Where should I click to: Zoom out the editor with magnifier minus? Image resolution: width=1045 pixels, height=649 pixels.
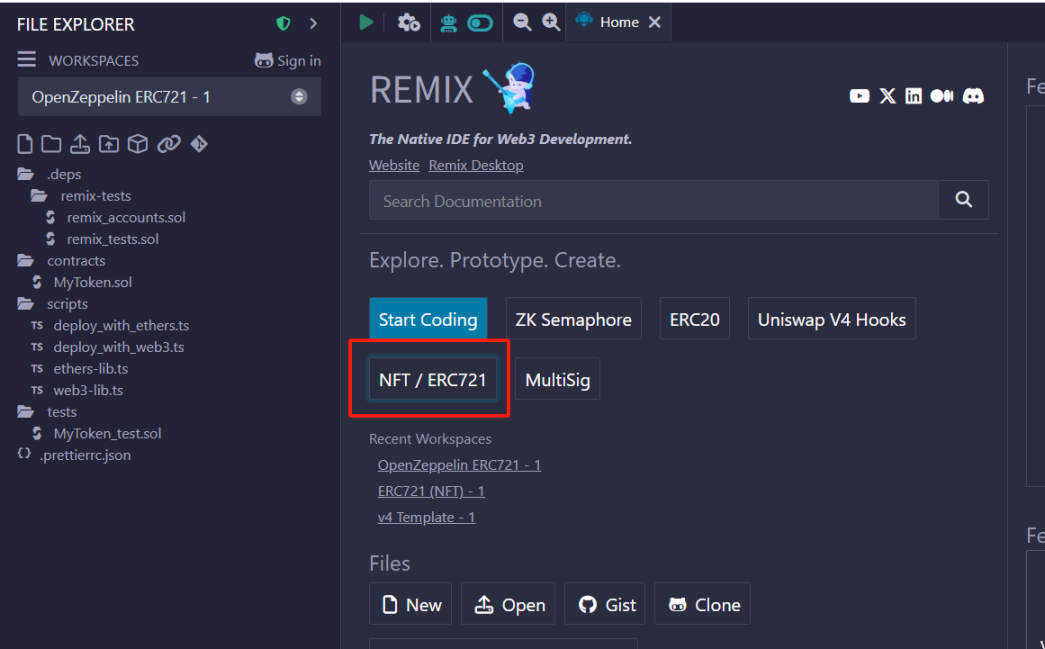[522, 22]
